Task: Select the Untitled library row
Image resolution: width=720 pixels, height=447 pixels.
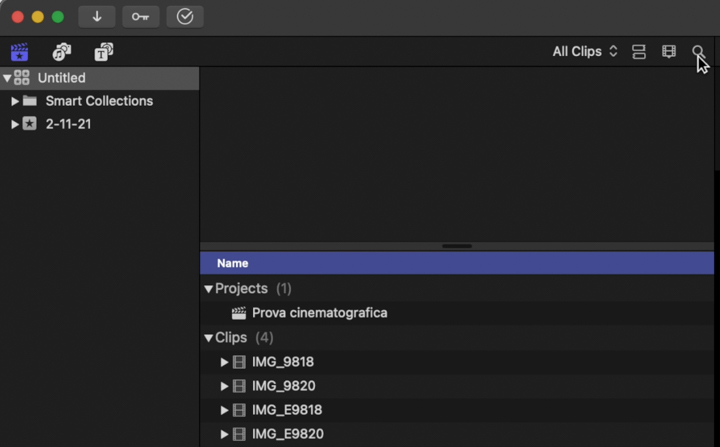Action: pos(100,78)
